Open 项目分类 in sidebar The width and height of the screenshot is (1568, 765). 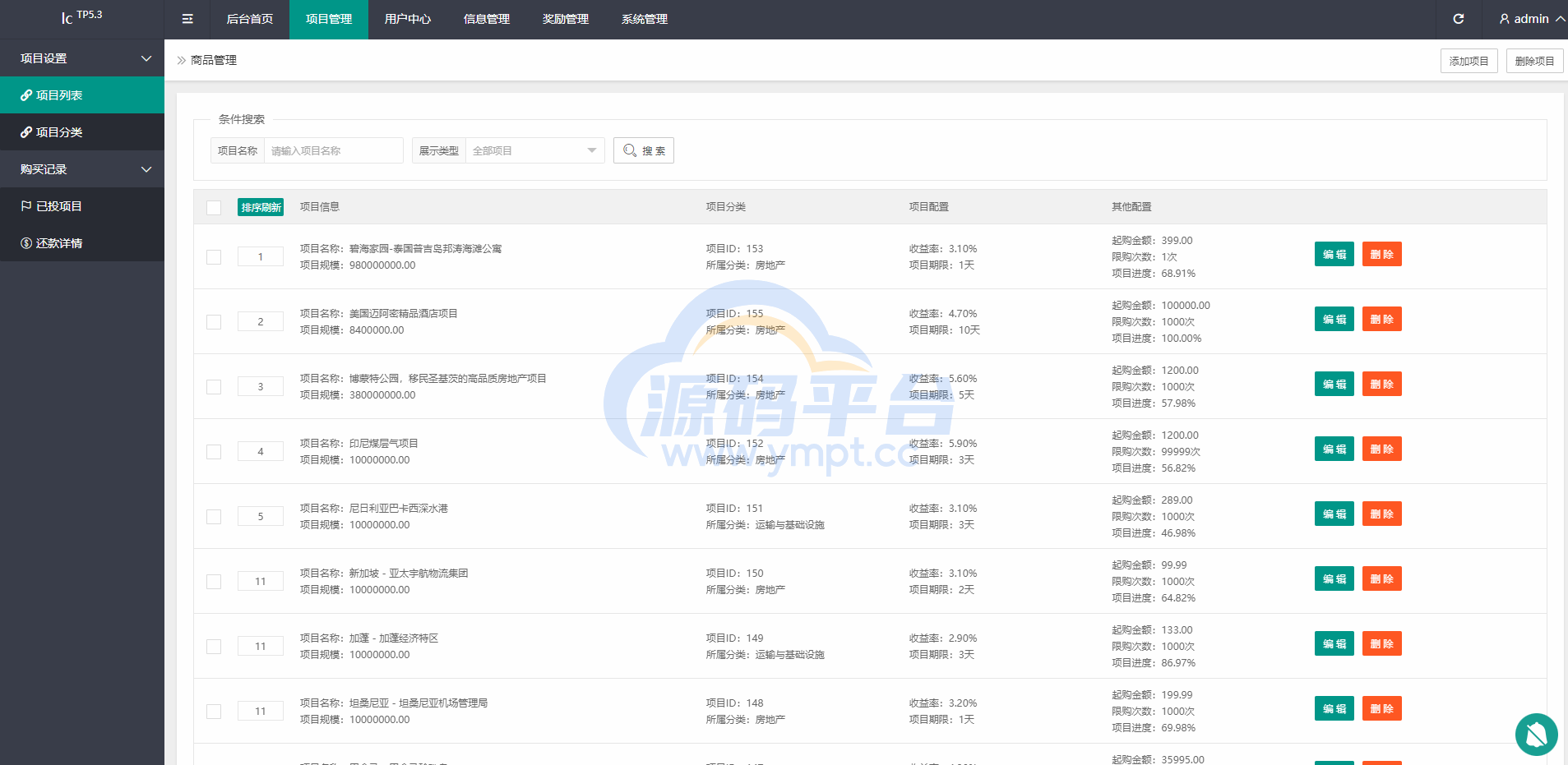(x=82, y=132)
